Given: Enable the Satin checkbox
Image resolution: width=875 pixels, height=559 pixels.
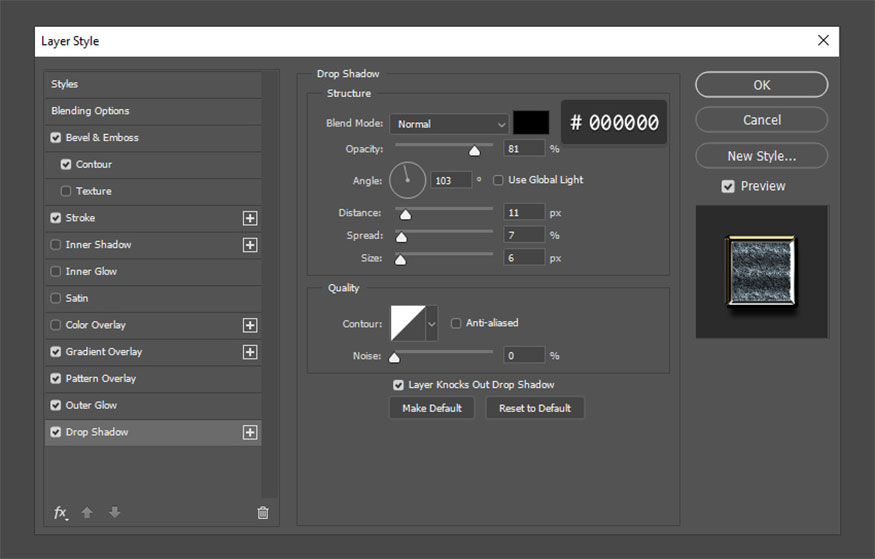Looking at the screenshot, I should click(x=56, y=298).
